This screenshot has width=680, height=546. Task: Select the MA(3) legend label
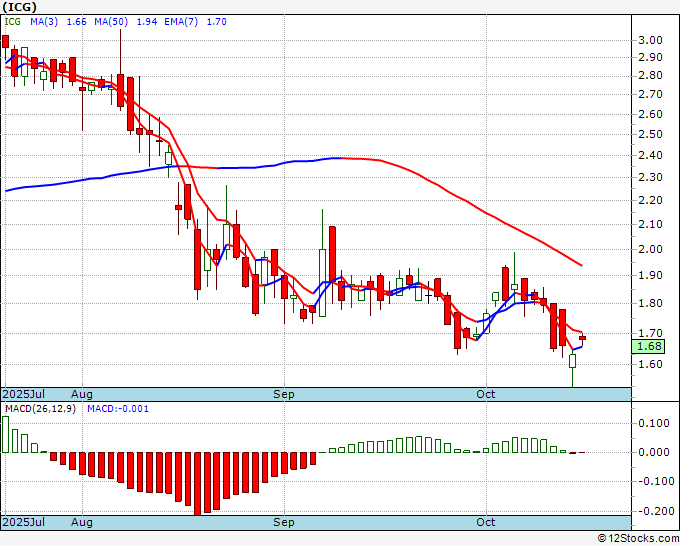point(44,22)
